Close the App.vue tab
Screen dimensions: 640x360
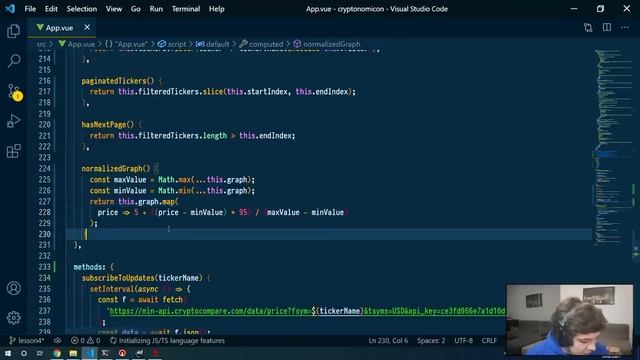(x=87, y=27)
